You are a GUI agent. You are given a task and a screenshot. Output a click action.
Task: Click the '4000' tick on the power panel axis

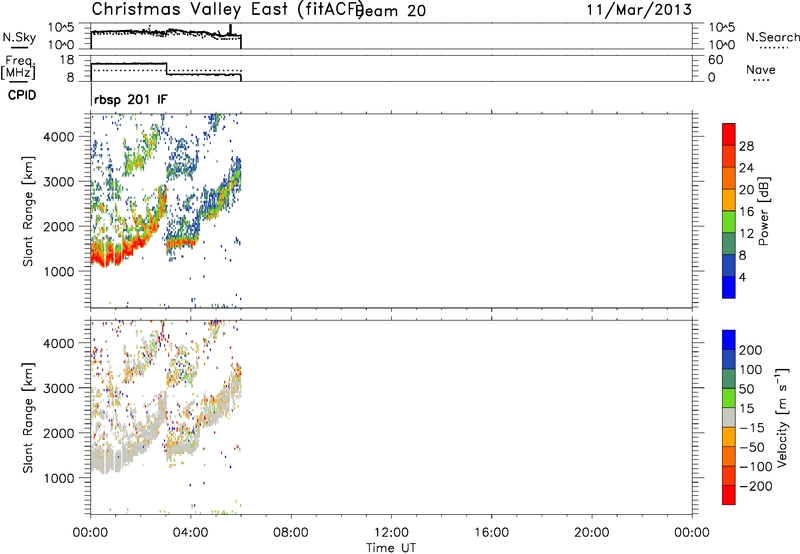pyautogui.click(x=59, y=137)
